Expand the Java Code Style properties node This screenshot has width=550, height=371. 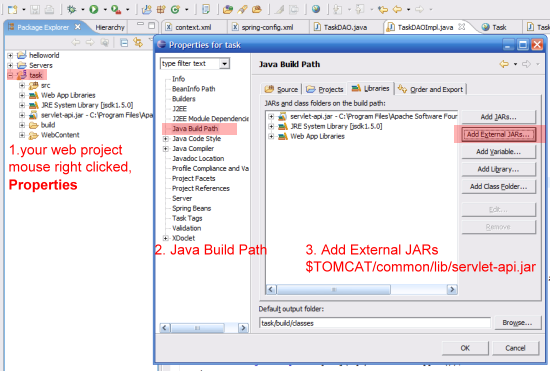(166, 139)
